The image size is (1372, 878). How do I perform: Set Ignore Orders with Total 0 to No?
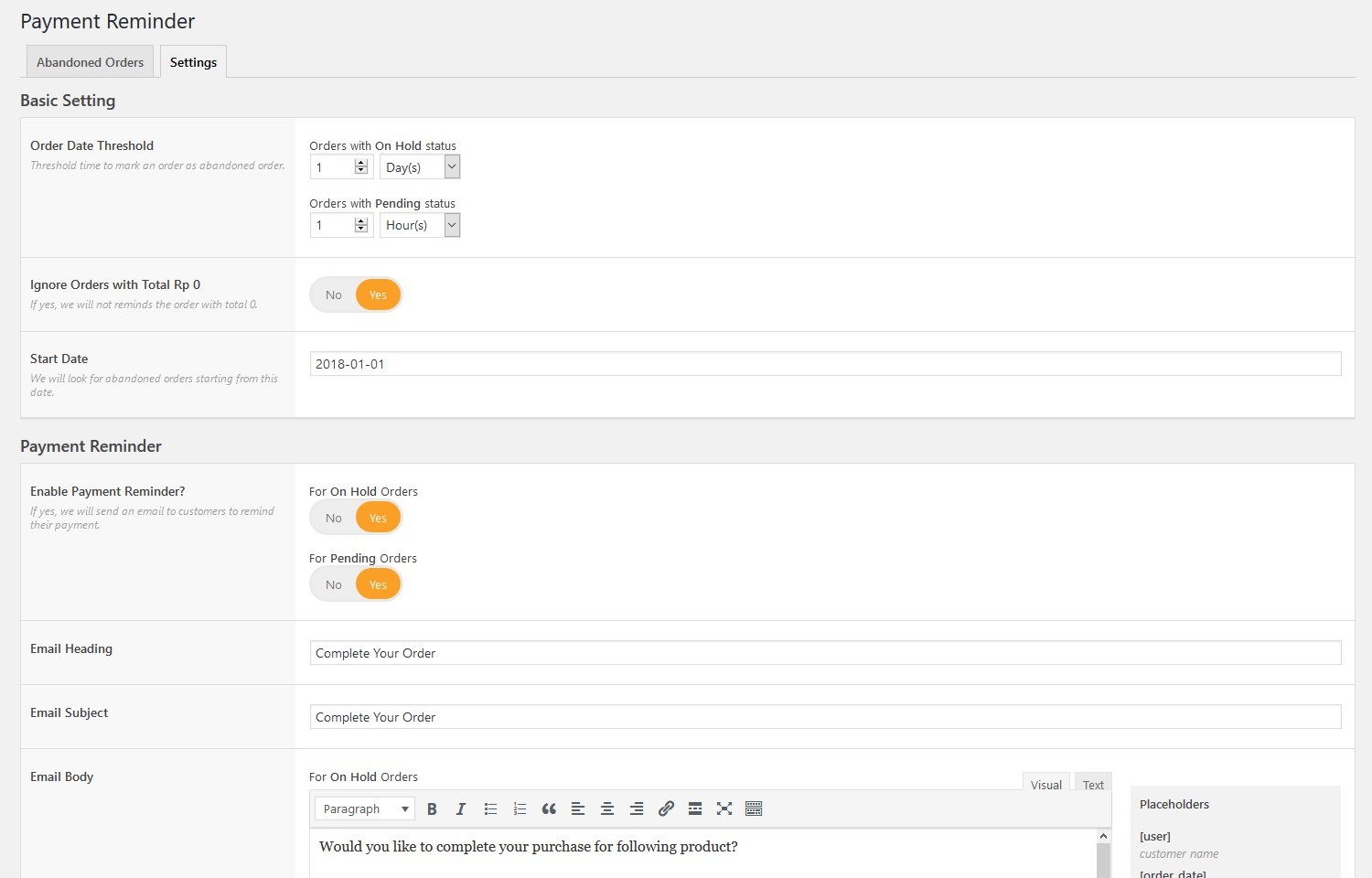coord(334,294)
